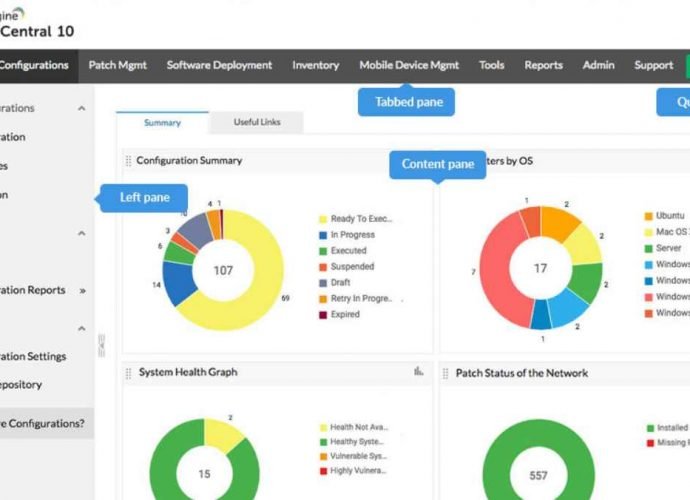
Task: Collapse the top left-pane section chevron
Action: (x=81, y=108)
